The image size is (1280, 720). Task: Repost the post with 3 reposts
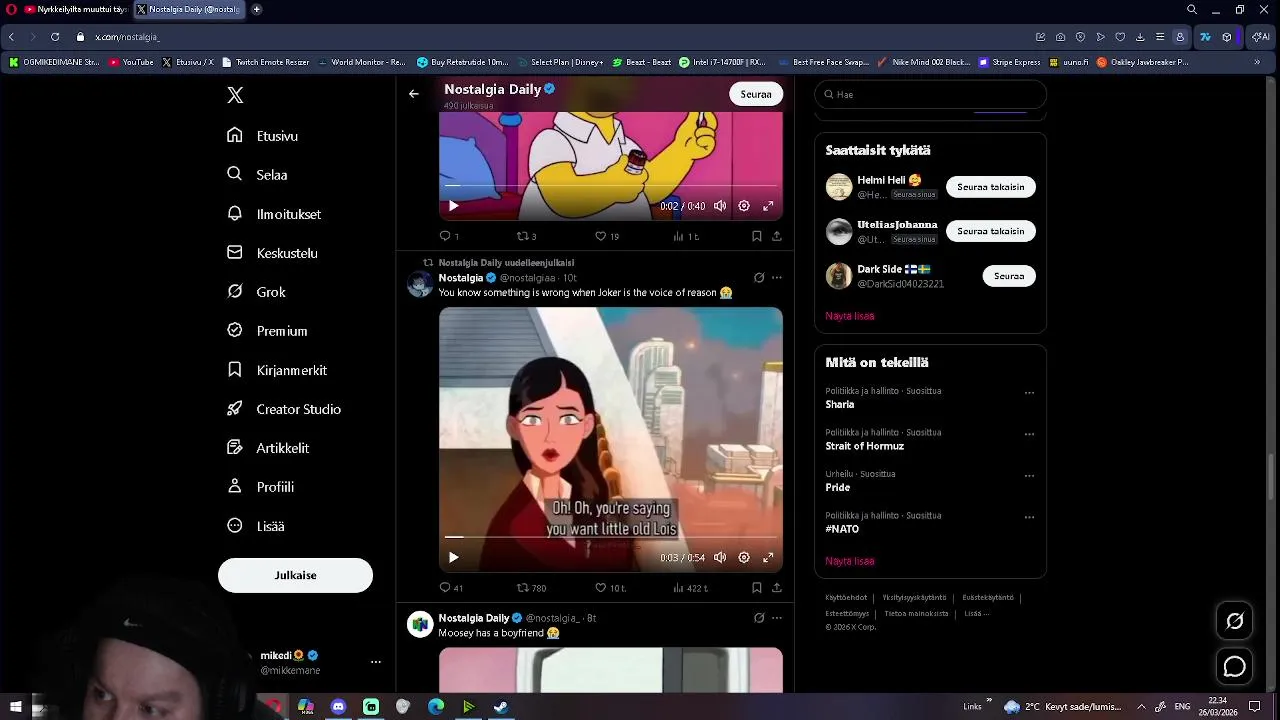pyautogui.click(x=526, y=236)
